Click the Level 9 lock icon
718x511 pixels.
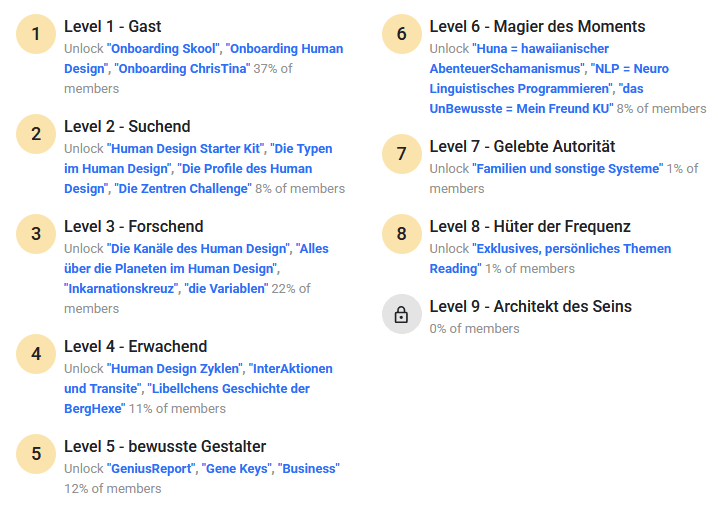[402, 315]
